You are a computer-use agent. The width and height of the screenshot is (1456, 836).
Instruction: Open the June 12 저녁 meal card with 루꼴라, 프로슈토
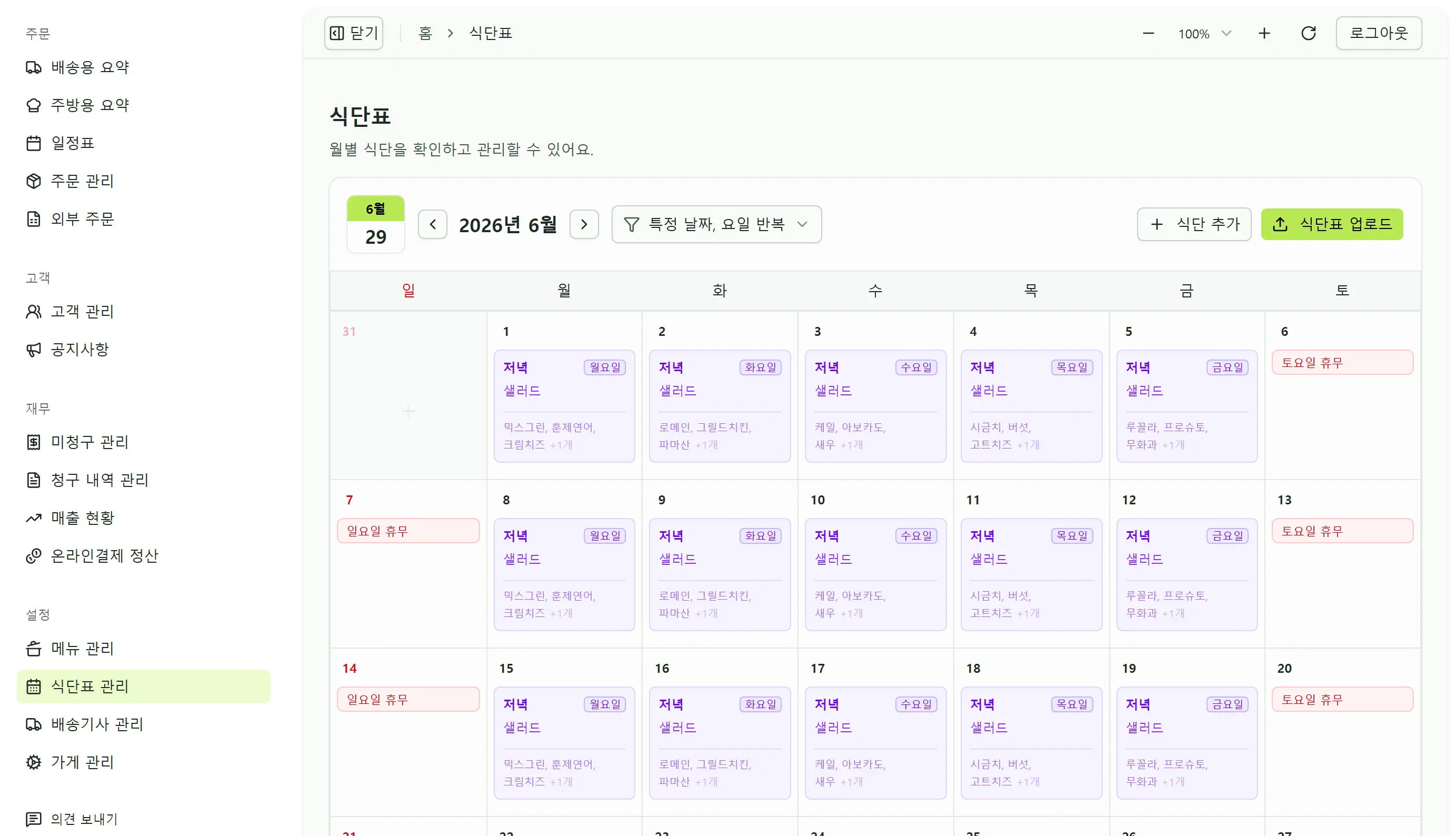tap(1186, 574)
